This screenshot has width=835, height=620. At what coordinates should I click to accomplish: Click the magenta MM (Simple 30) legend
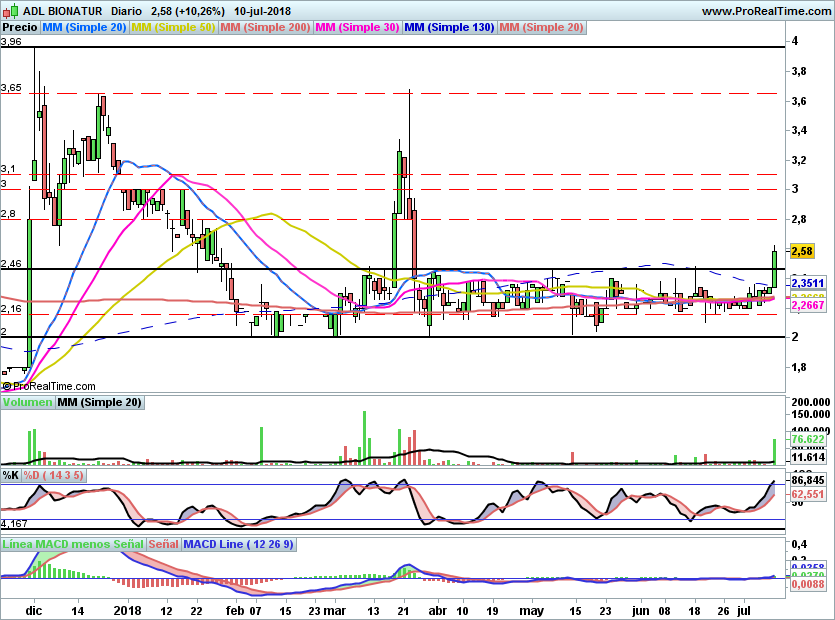coord(357,27)
